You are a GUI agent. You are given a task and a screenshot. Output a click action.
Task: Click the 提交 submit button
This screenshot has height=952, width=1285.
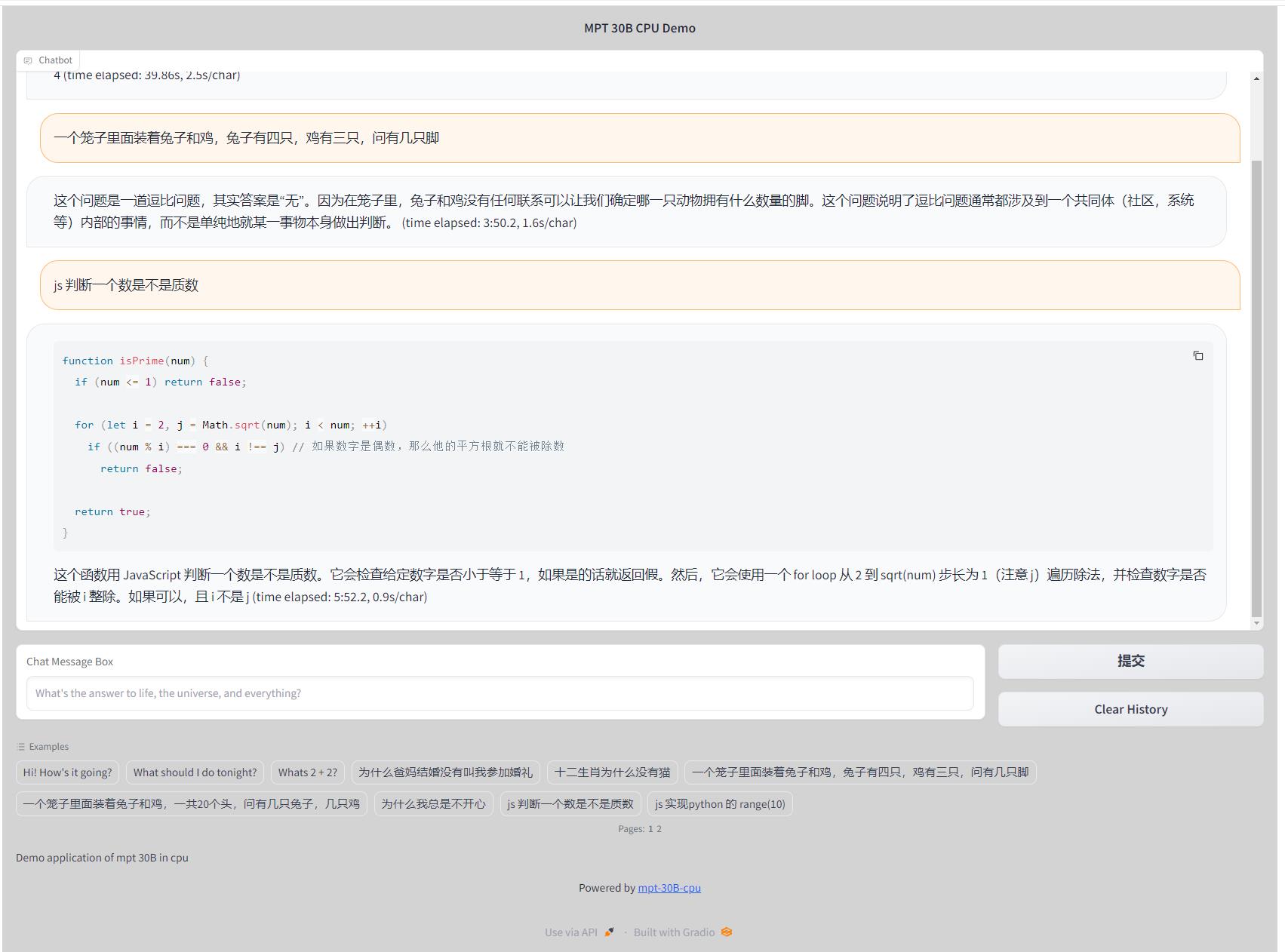point(1130,662)
